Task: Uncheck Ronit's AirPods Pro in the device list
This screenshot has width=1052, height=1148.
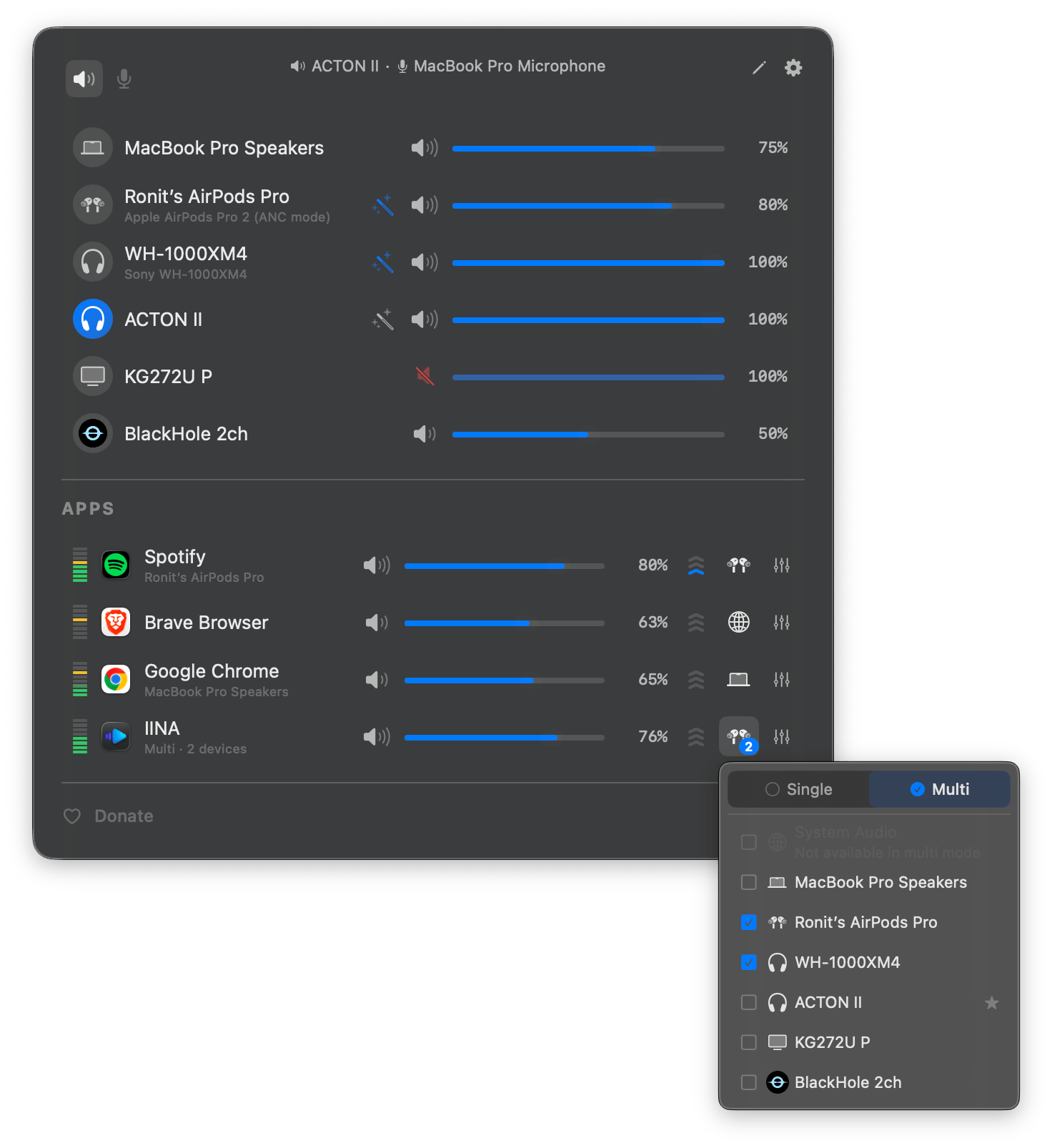Action: (x=749, y=922)
